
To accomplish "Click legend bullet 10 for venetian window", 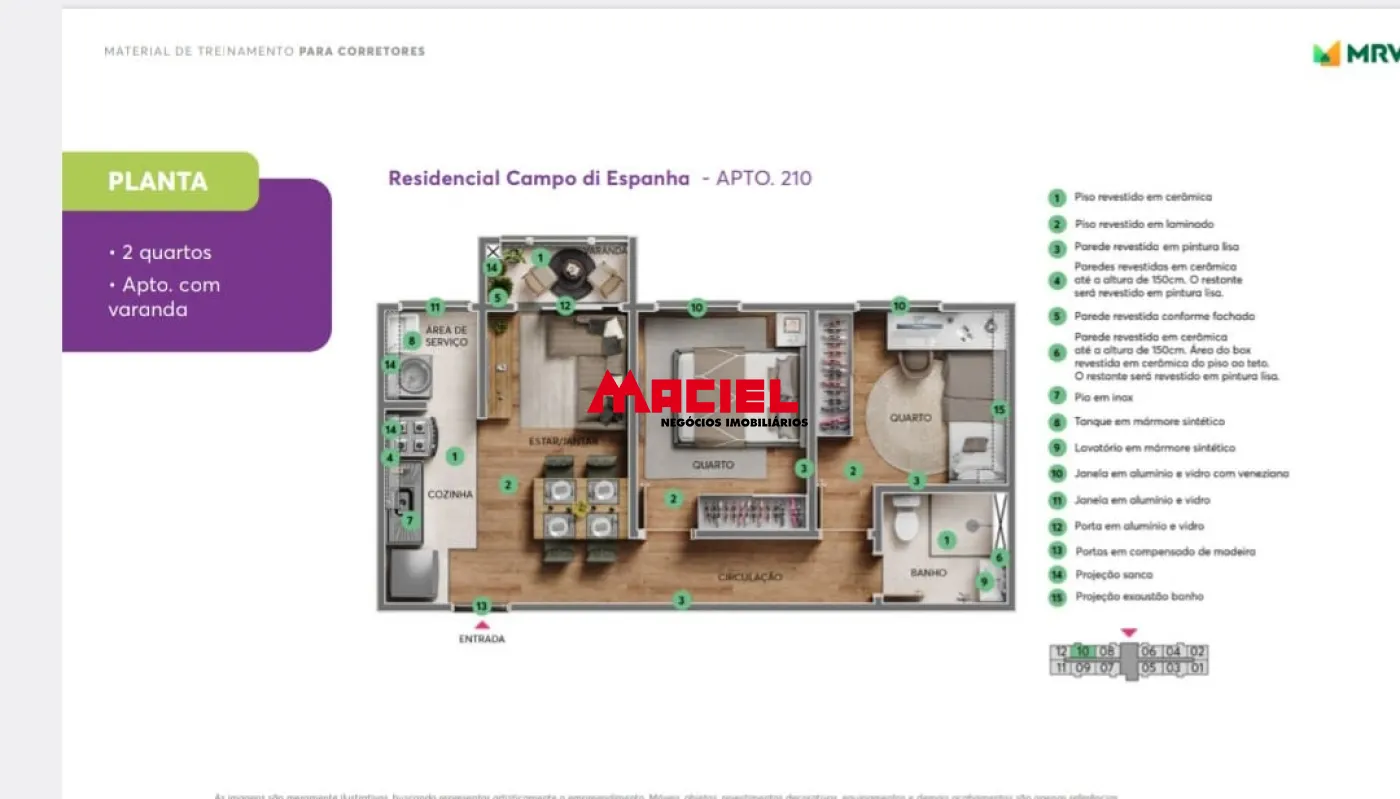I will (1056, 474).
